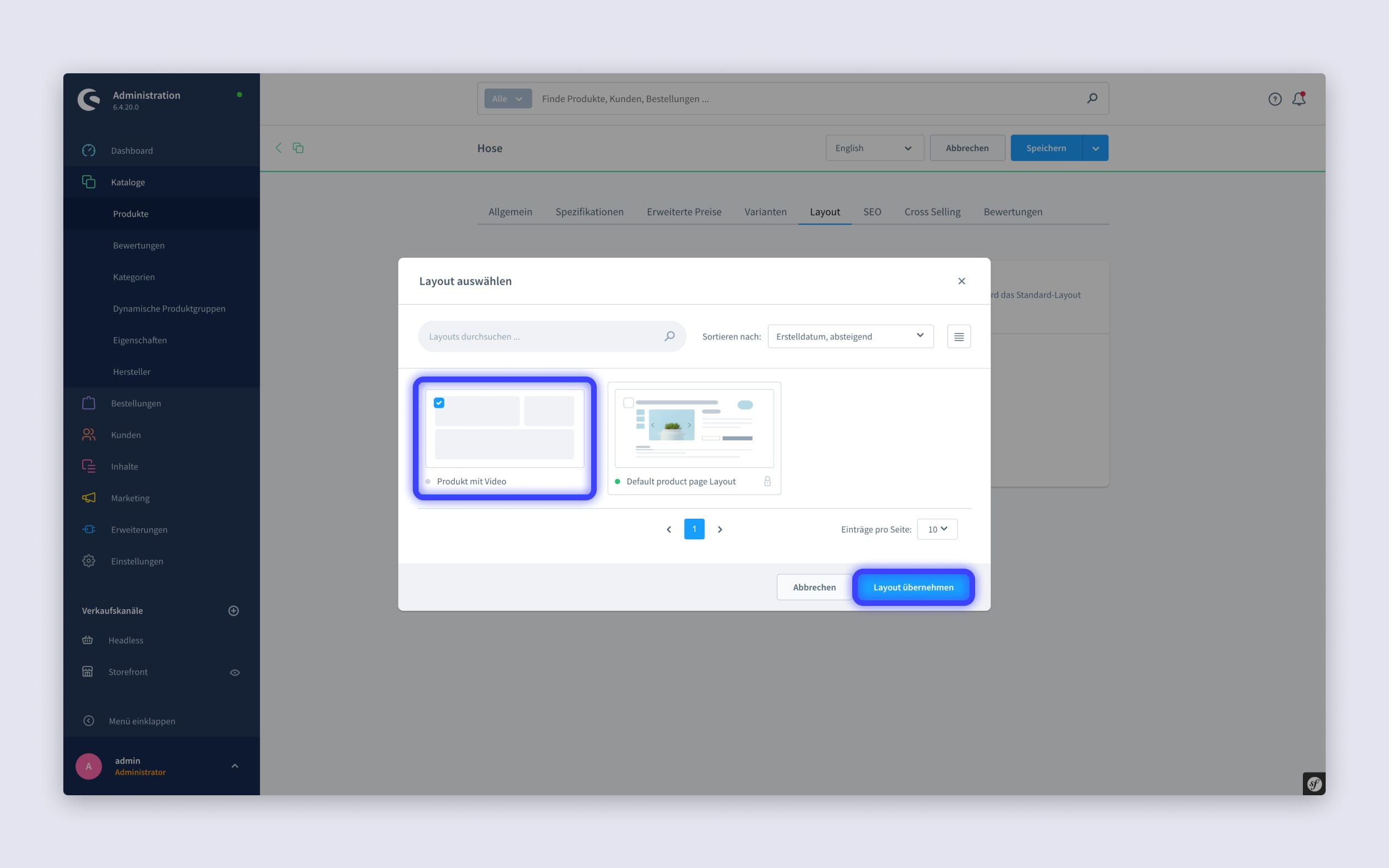
Task: Click the Einstellungen gear icon
Action: coord(89,561)
